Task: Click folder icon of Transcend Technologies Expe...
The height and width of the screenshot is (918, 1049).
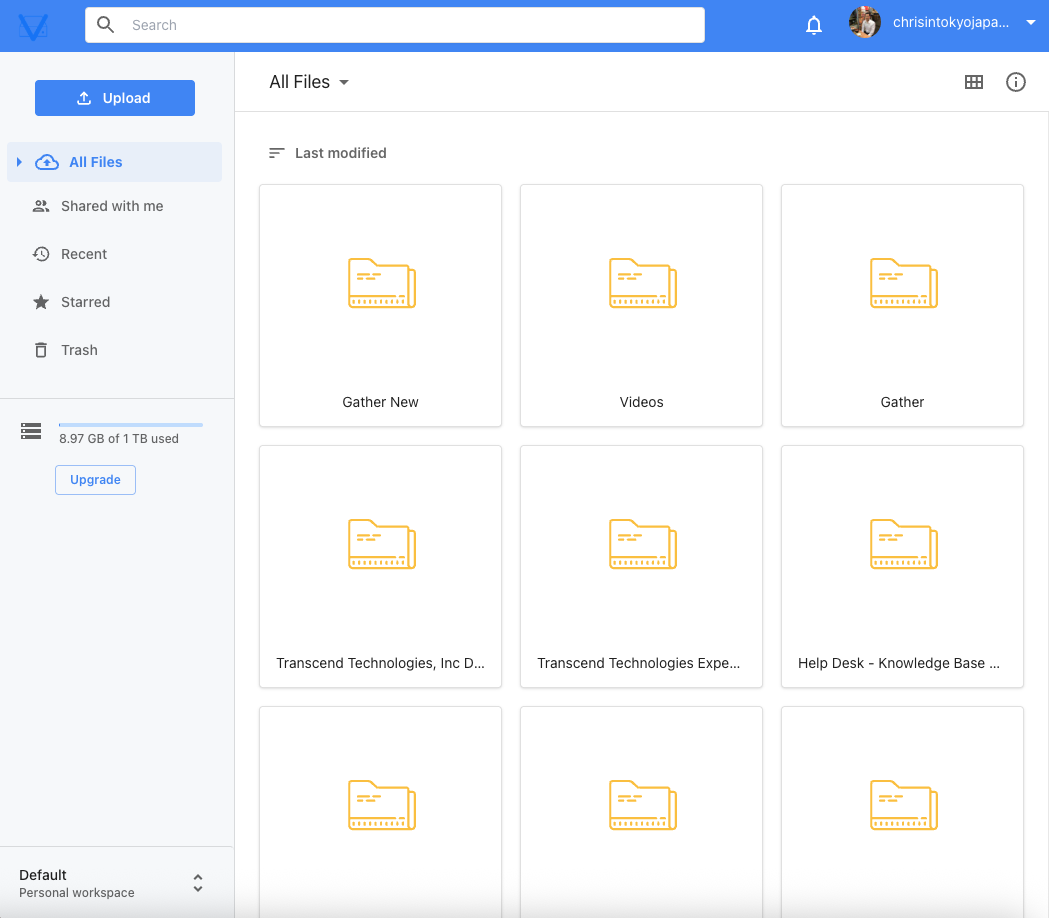Action: pyautogui.click(x=643, y=544)
